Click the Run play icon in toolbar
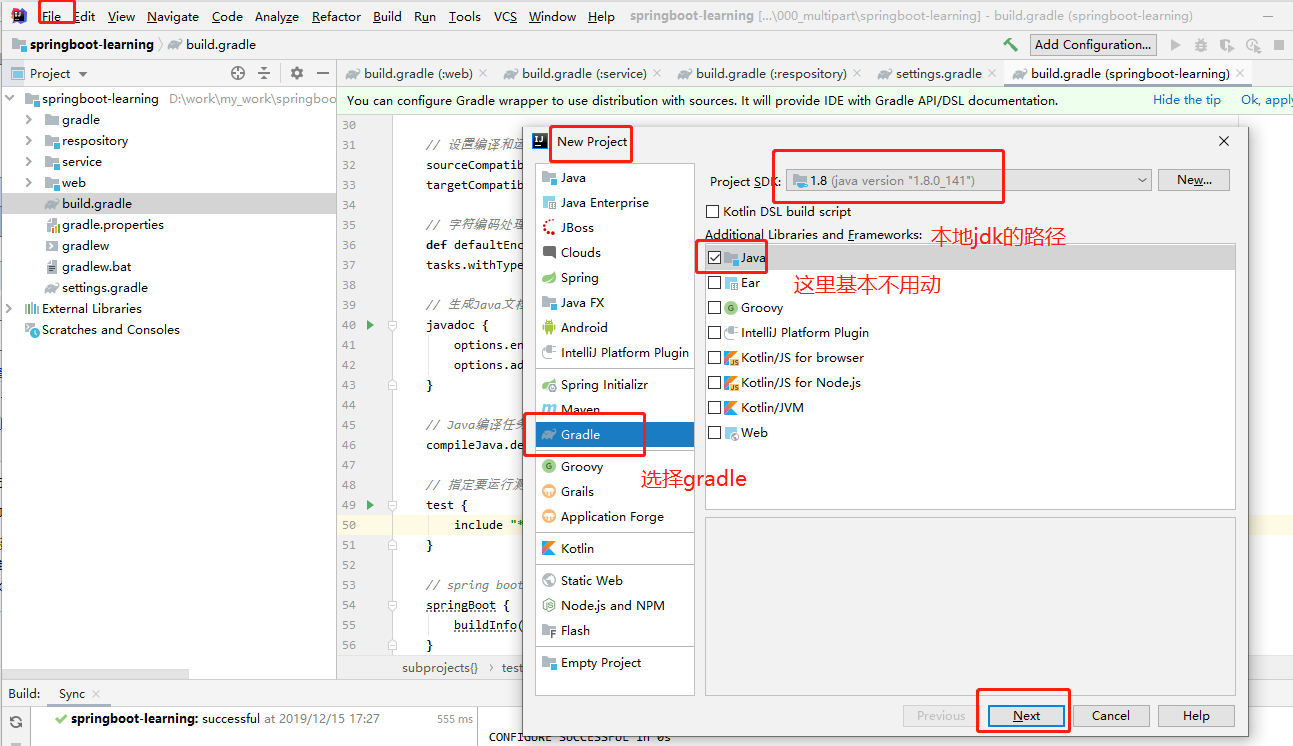 pos(1175,45)
